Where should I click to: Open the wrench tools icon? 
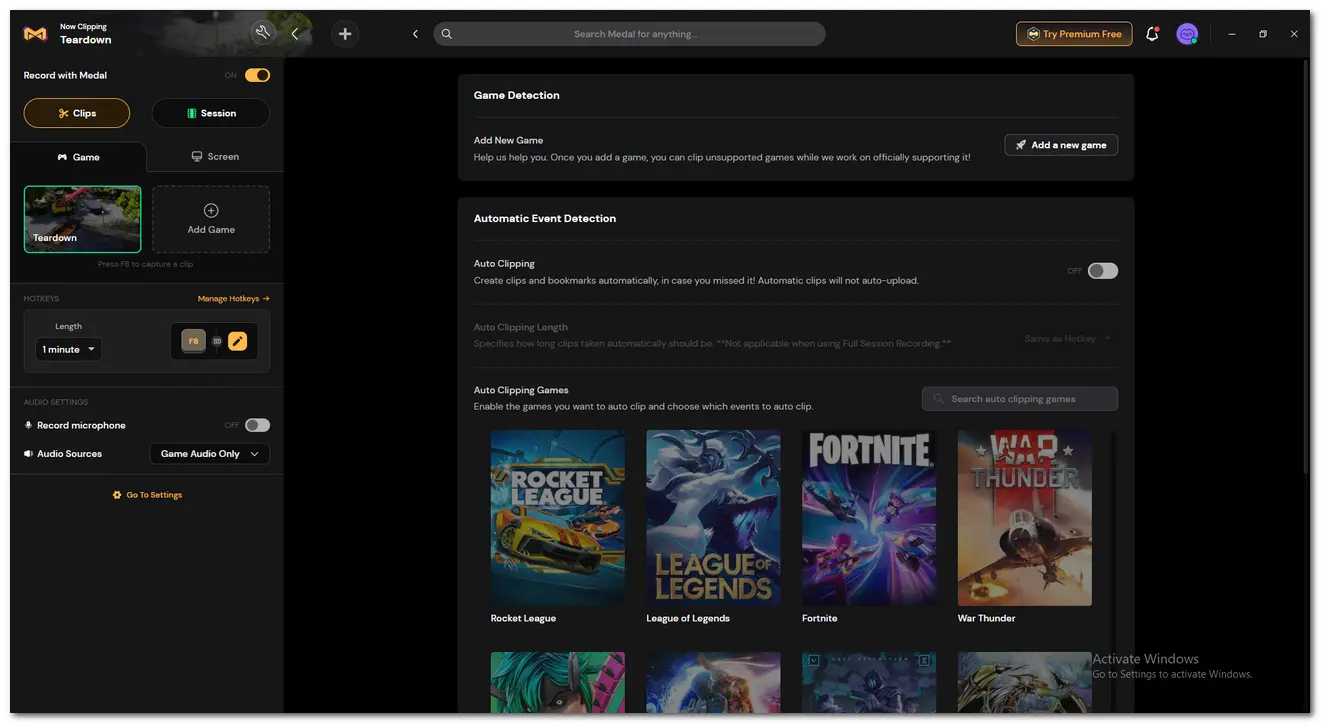pos(263,33)
